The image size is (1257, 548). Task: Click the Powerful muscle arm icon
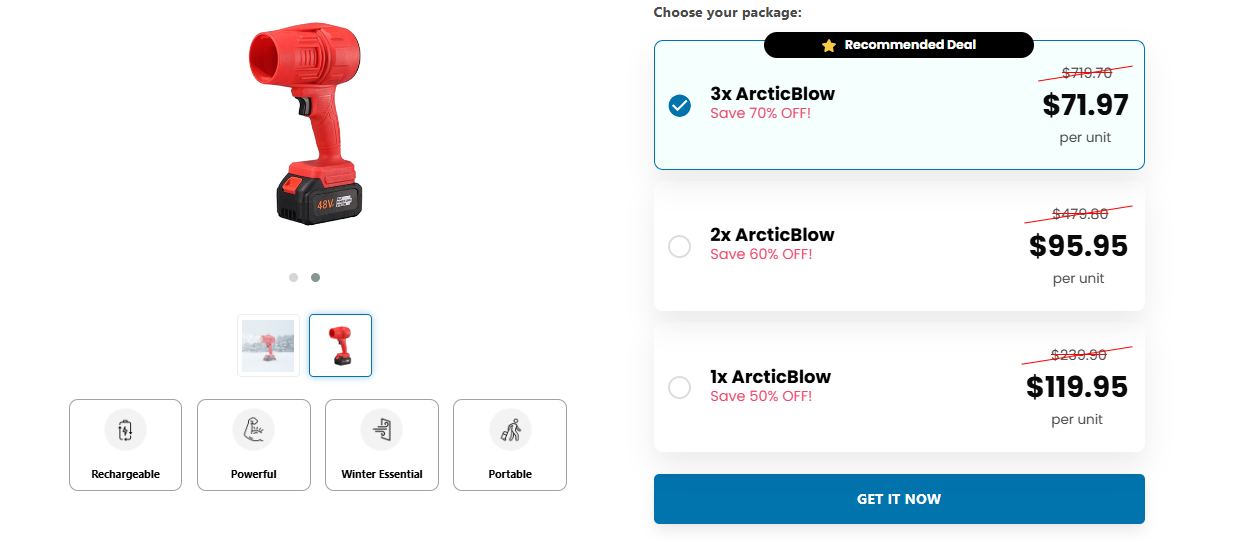(253, 431)
